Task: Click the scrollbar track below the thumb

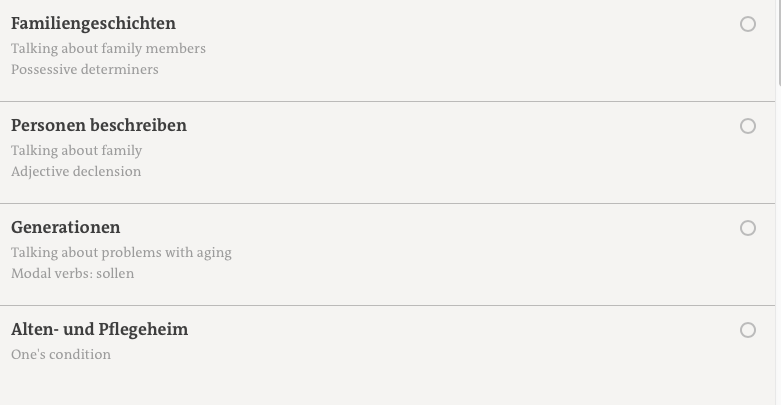Action: tap(778, 250)
